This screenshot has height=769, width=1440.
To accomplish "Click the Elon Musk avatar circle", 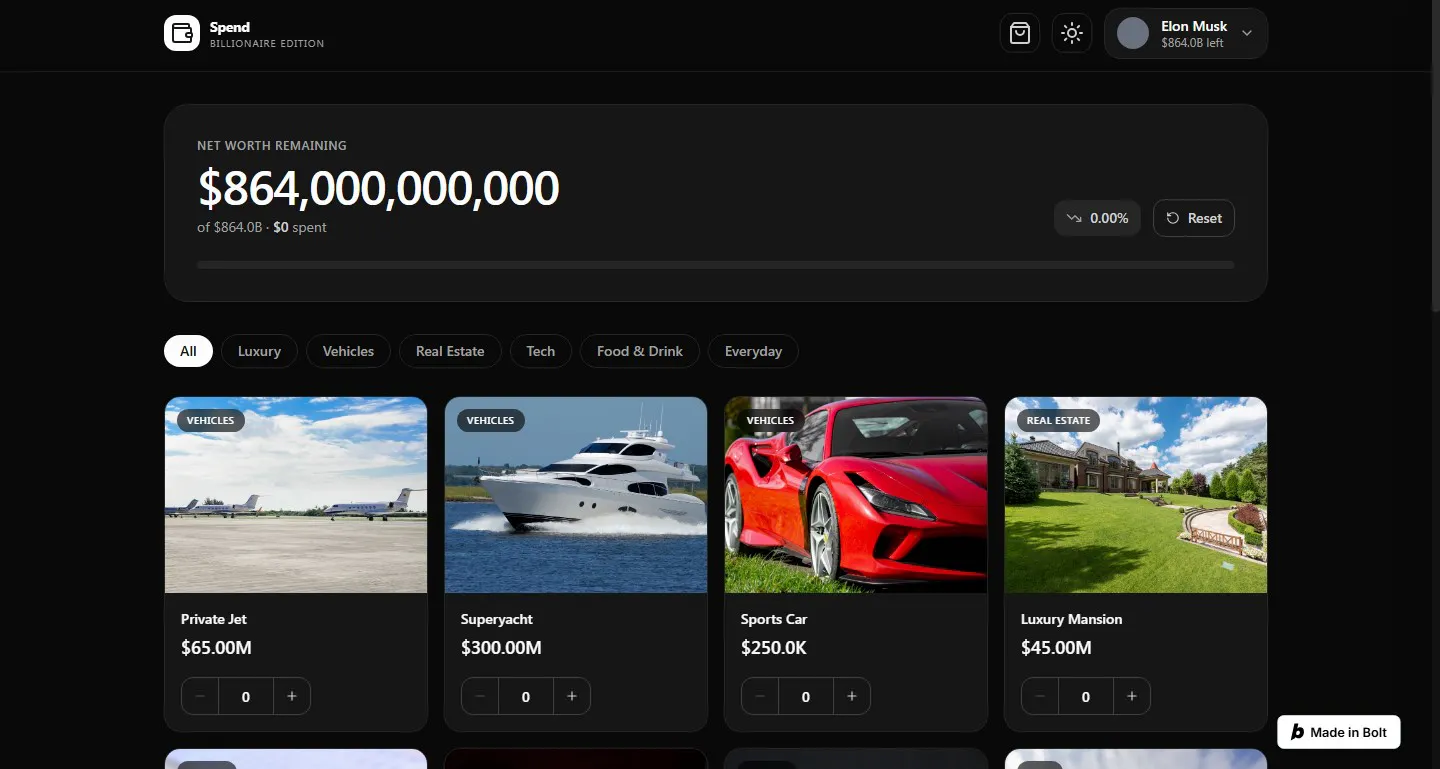I will [x=1133, y=33].
